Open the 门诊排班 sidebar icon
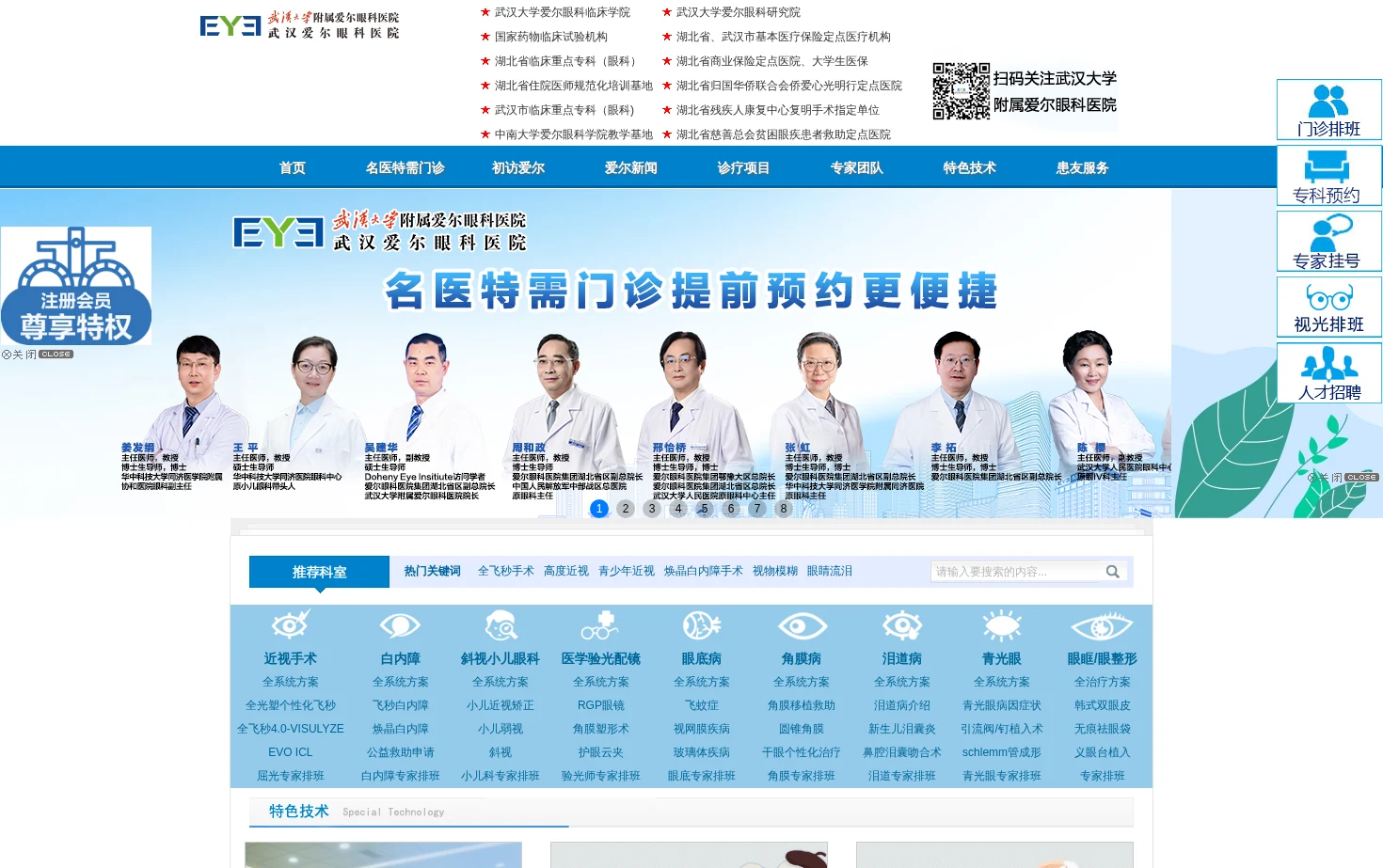This screenshot has height=868, width=1383. click(x=1328, y=110)
